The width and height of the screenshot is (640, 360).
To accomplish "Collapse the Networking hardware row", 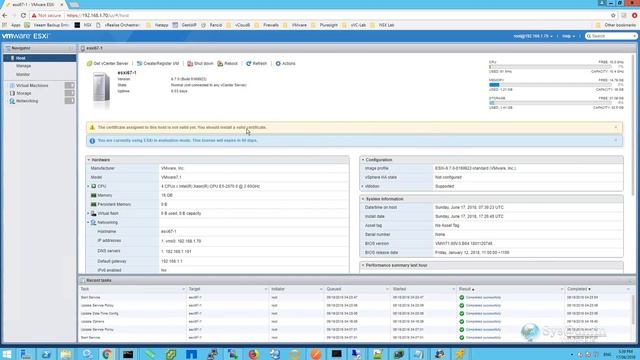I will pyautogui.click(x=88, y=222).
